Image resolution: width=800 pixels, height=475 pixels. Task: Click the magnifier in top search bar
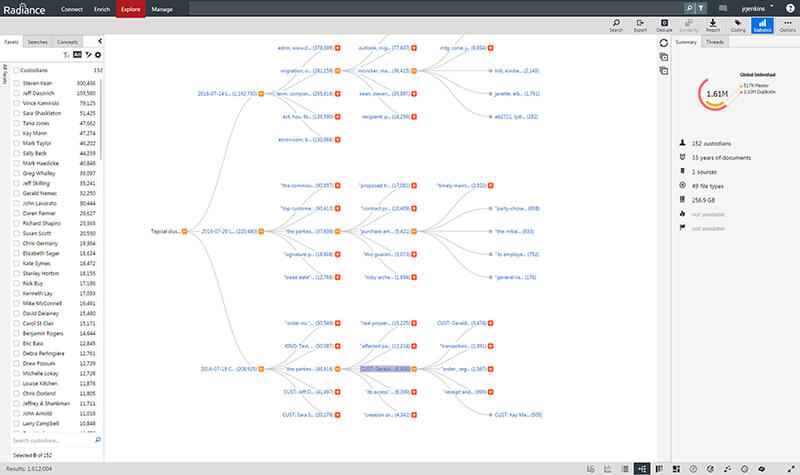(x=689, y=8)
